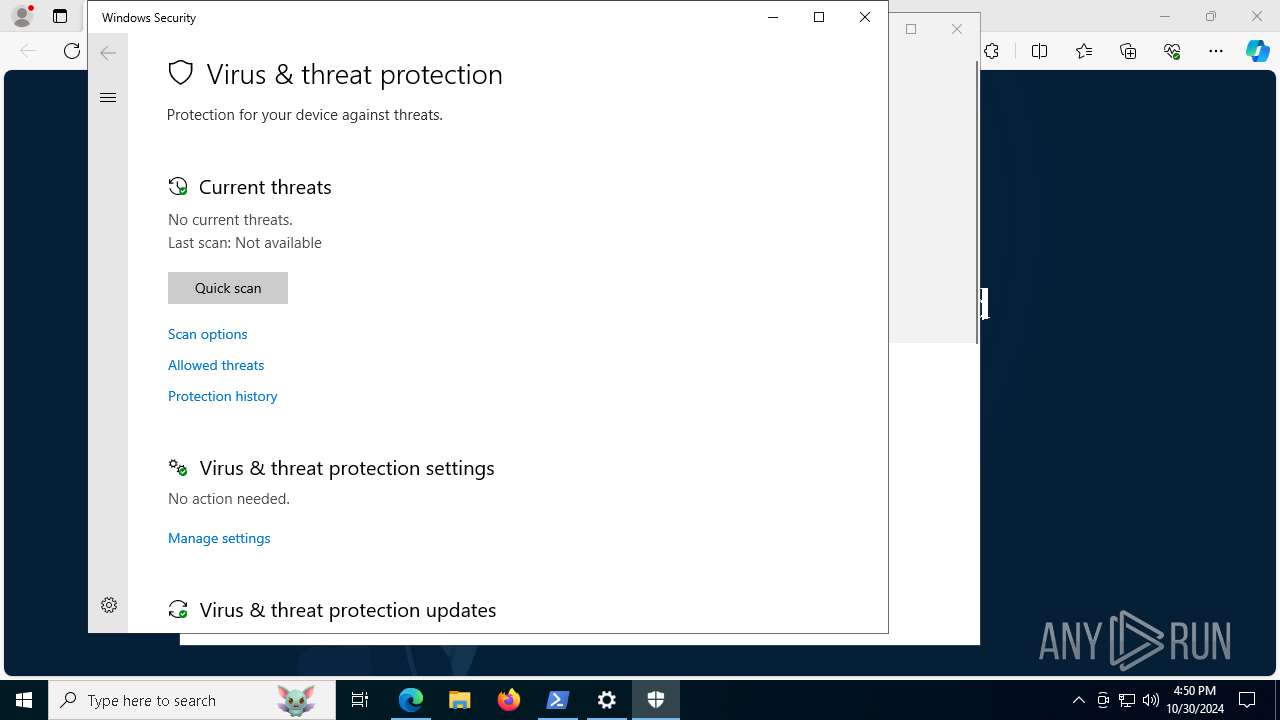Open taskbar clock and date

coord(1195,700)
